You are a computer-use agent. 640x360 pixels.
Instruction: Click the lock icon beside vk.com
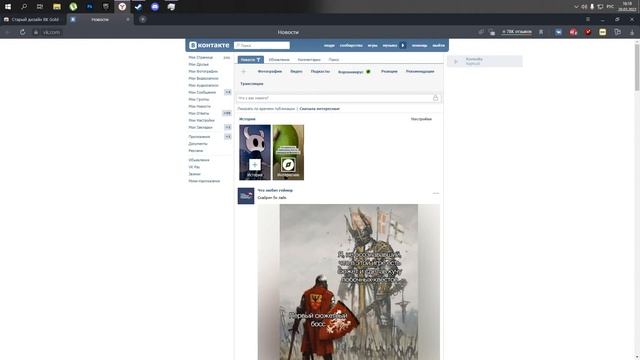pos(36,32)
